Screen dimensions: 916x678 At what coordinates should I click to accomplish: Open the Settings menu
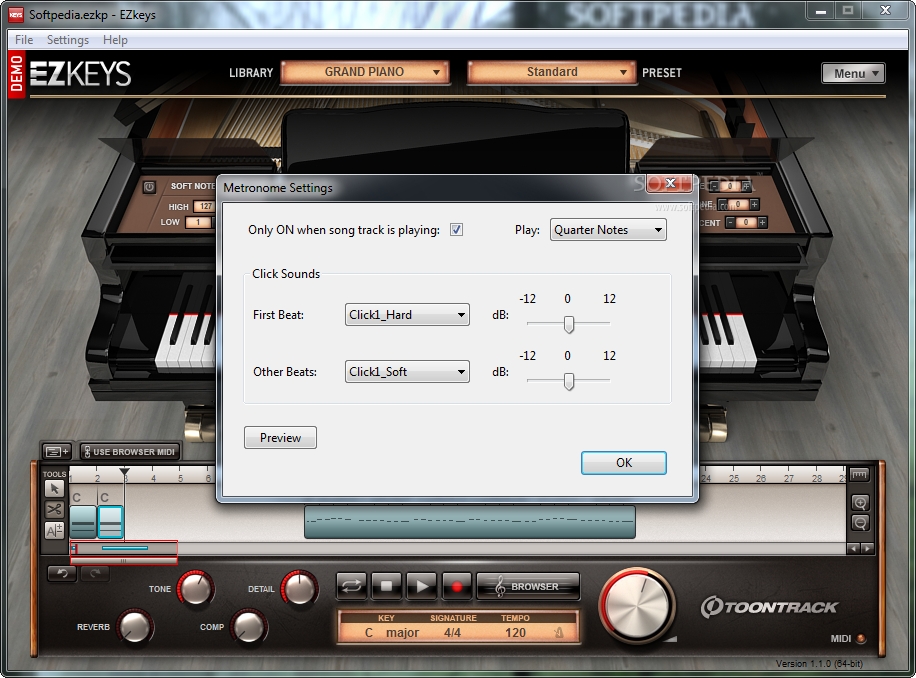pyautogui.click(x=68, y=40)
